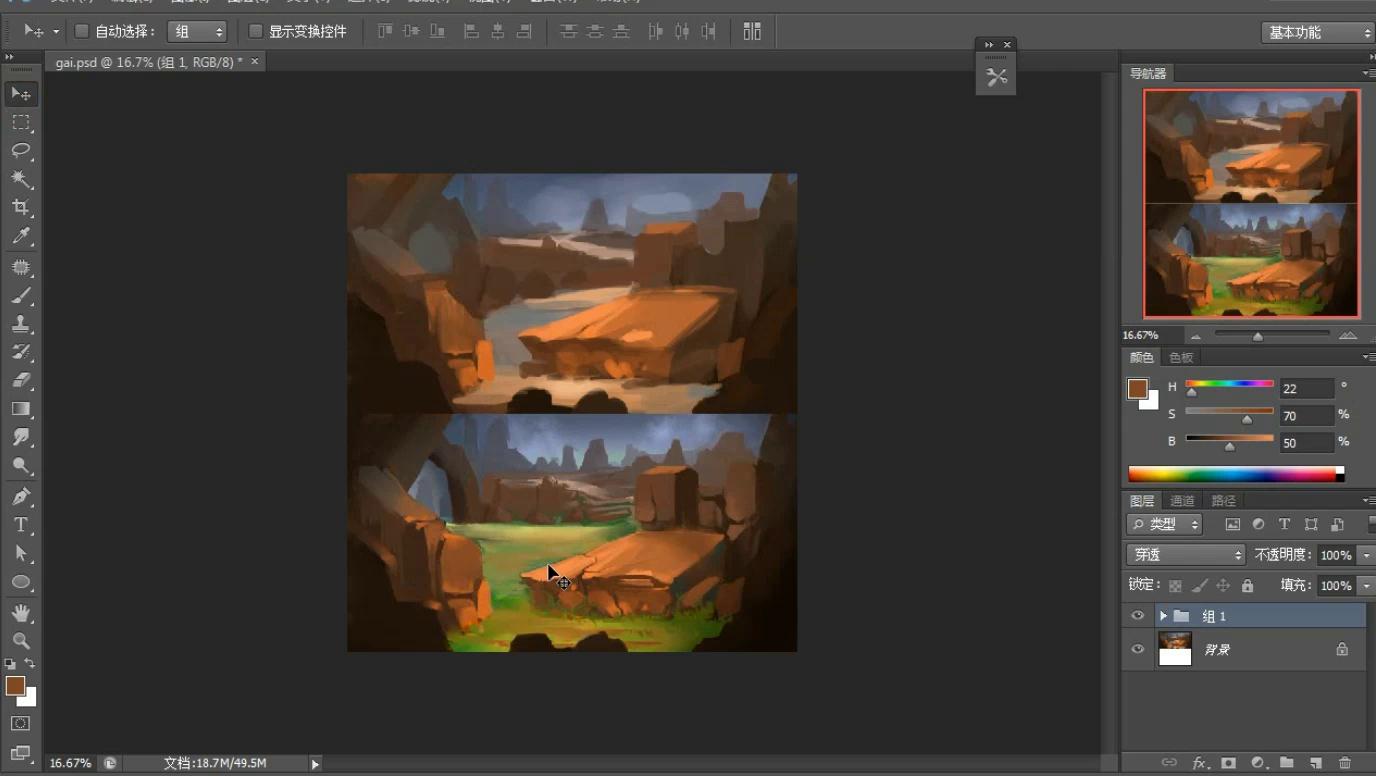
Task: Select the Crop tool
Action: click(21, 207)
